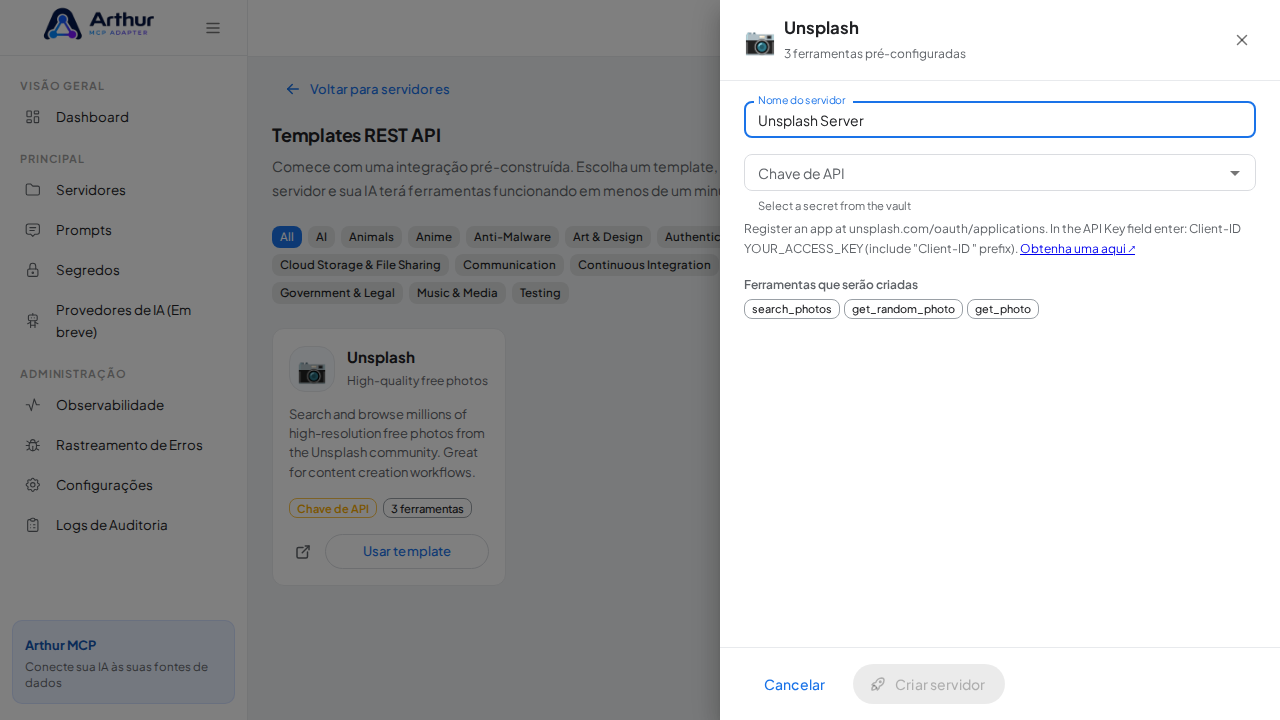Click the get_random_photo tool chip
Screen dimensions: 1280x720
903,309
